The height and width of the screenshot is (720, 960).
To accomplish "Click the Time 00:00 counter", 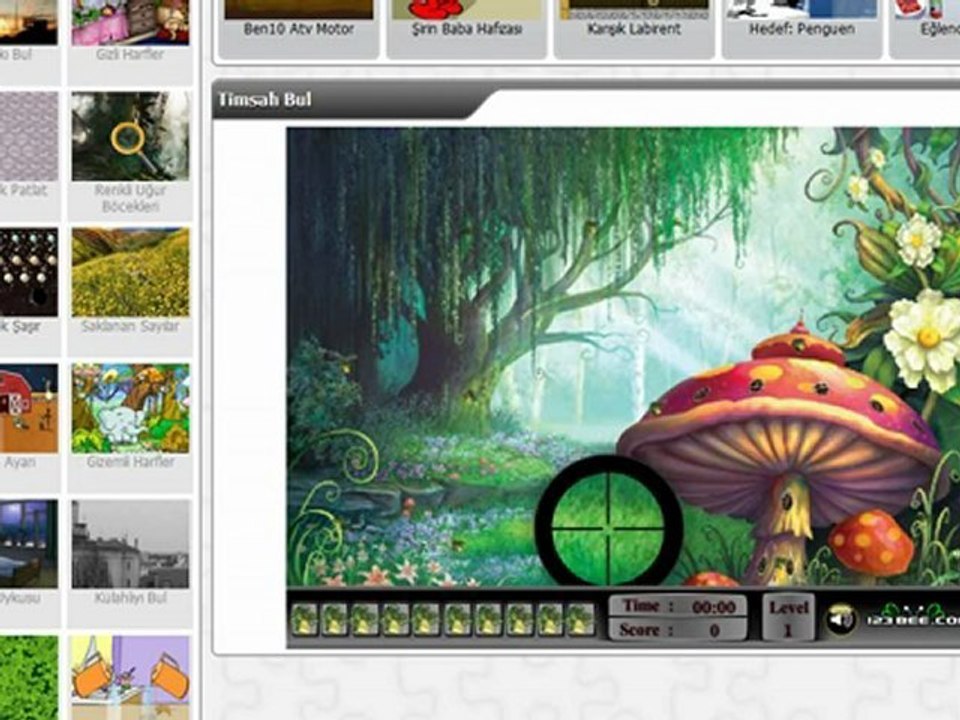I will click(678, 606).
